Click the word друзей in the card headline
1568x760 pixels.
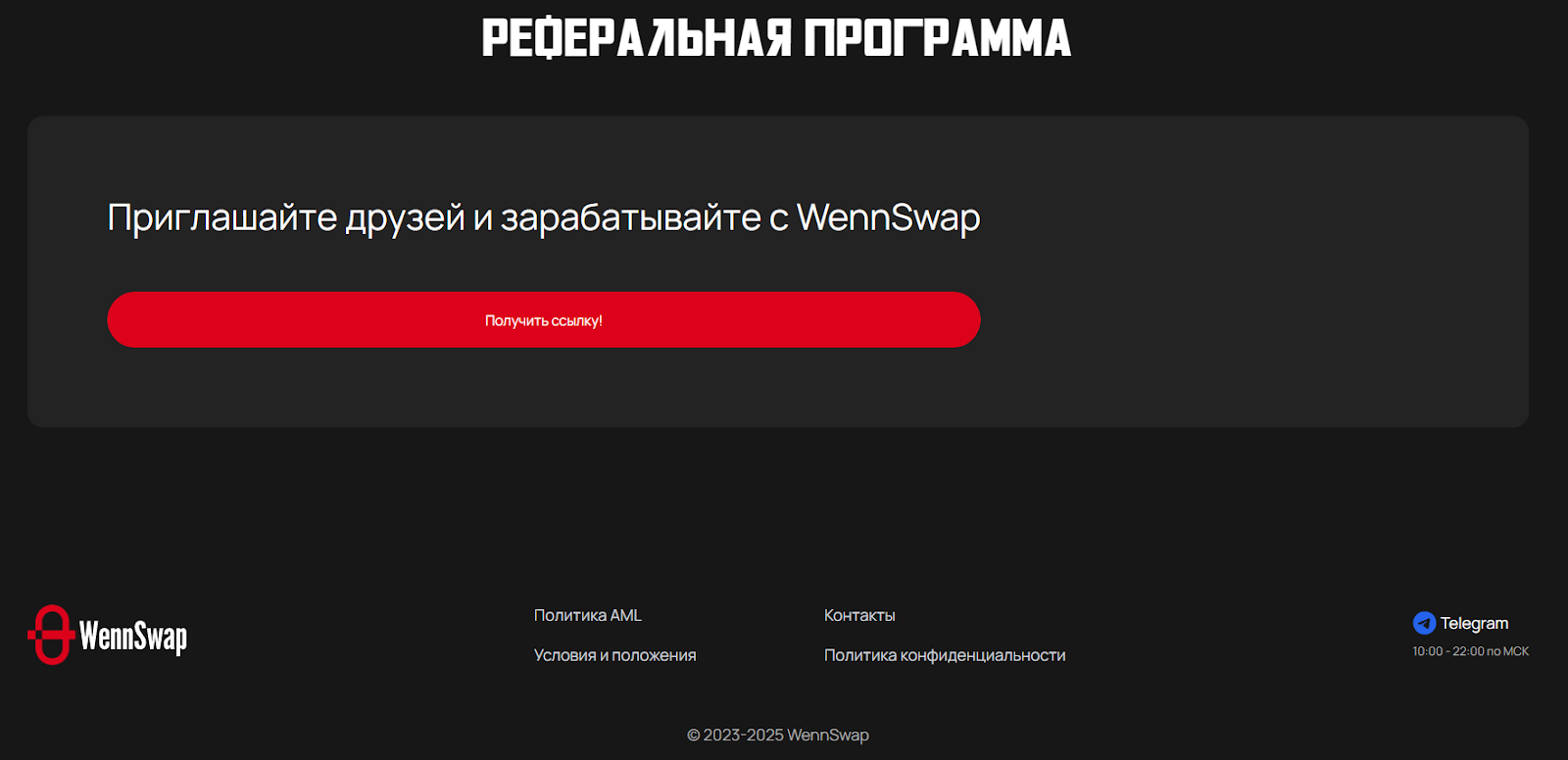pyautogui.click(x=405, y=218)
